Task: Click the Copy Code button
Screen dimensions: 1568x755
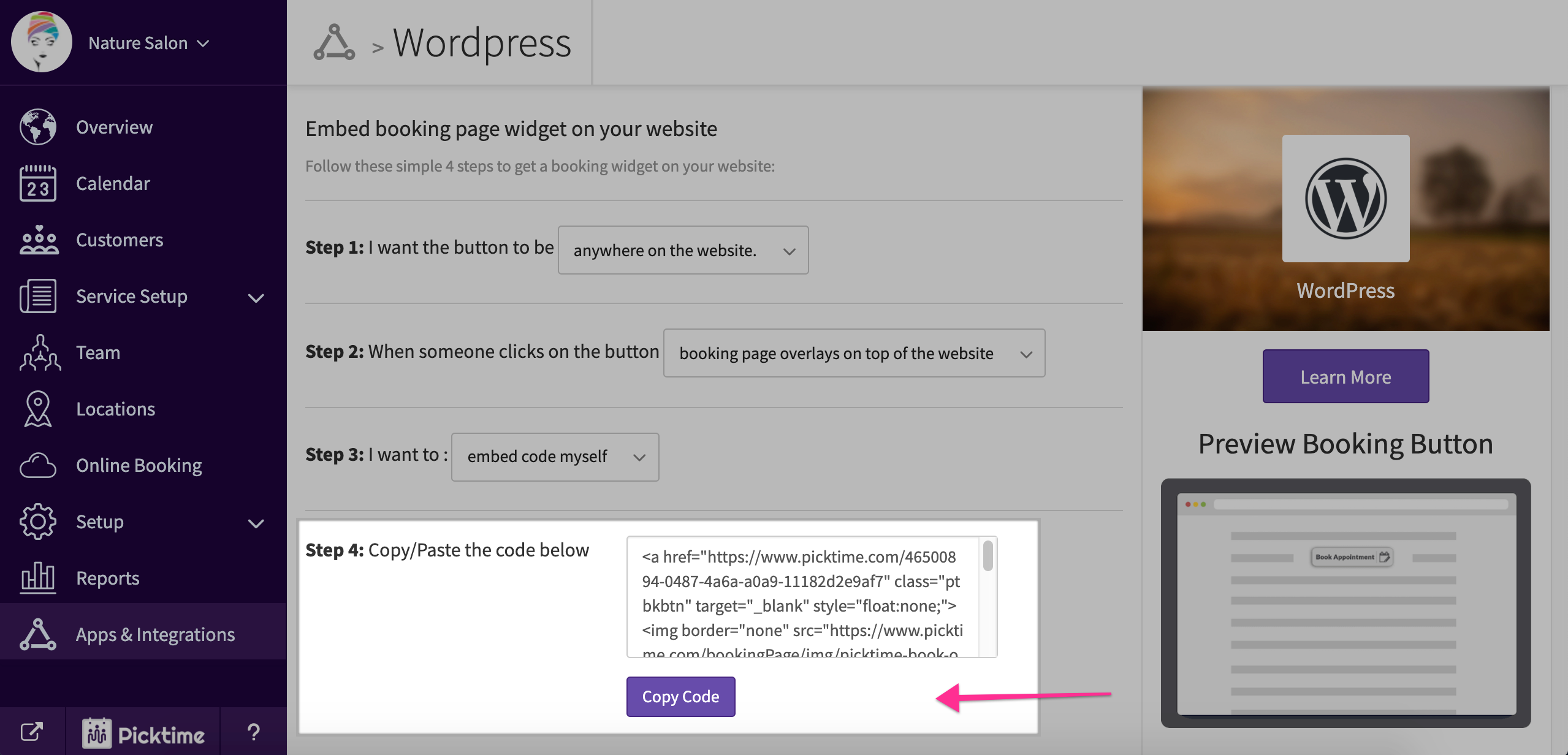Action: coord(680,697)
